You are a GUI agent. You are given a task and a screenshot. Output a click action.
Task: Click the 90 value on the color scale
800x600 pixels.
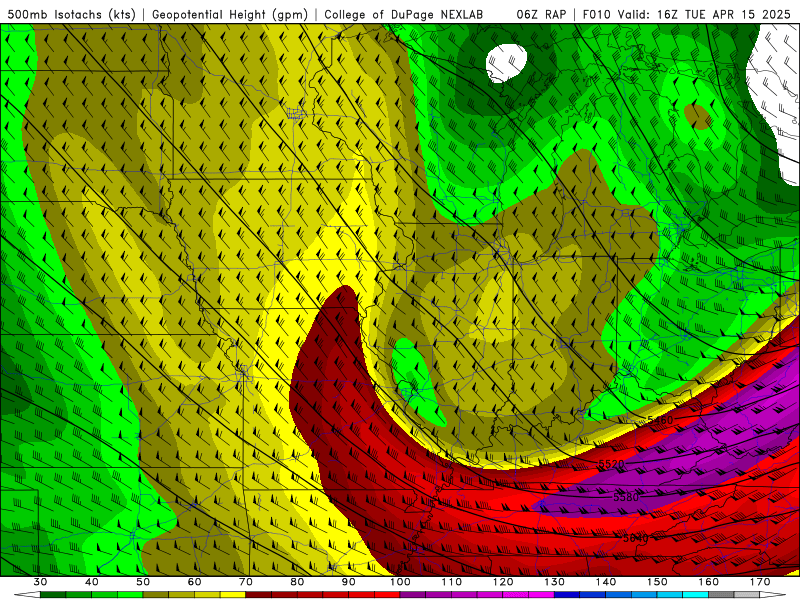349,582
